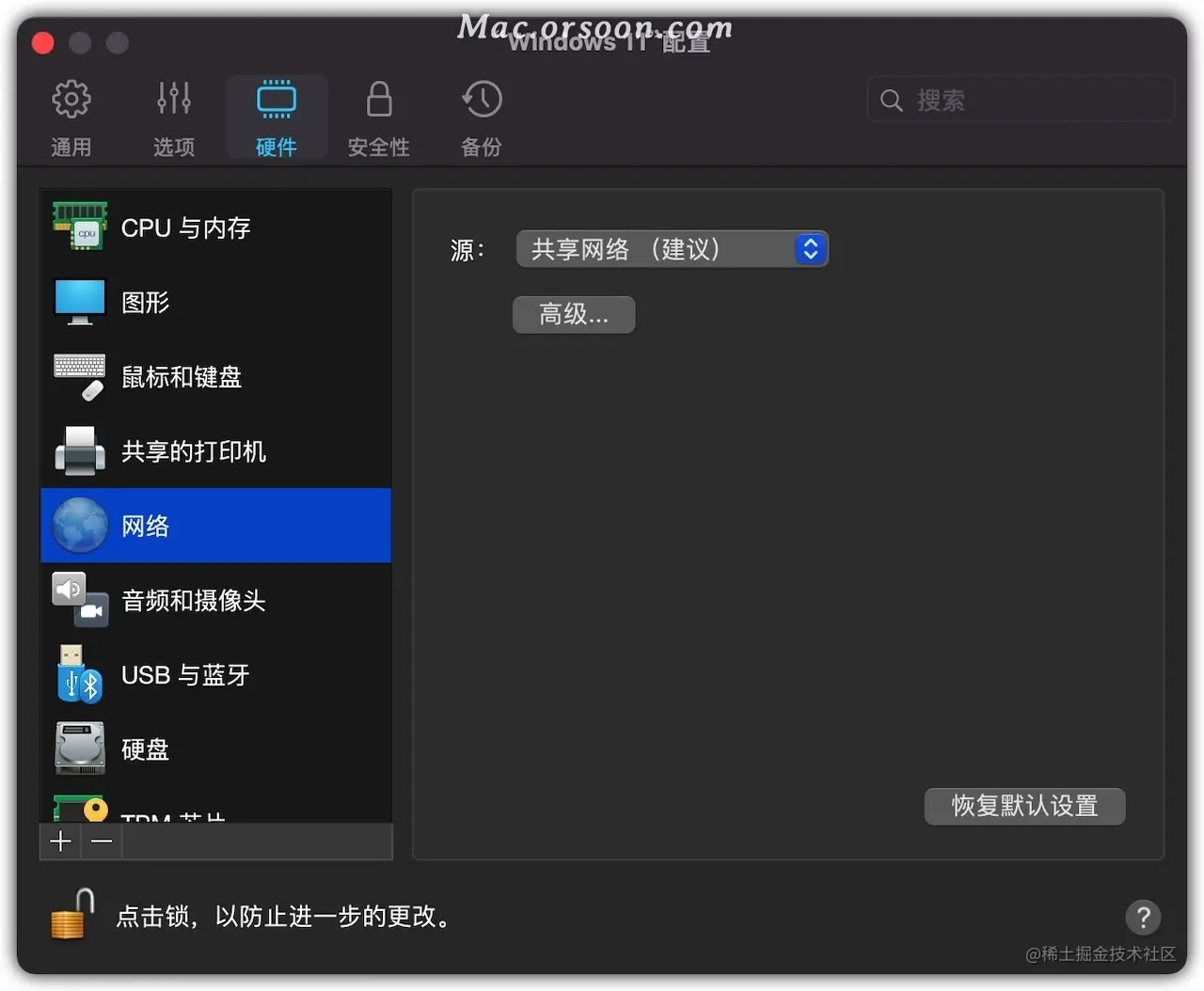Select the 硬件 hardware chip icon
The height and width of the screenshot is (991, 1204).
click(x=277, y=99)
